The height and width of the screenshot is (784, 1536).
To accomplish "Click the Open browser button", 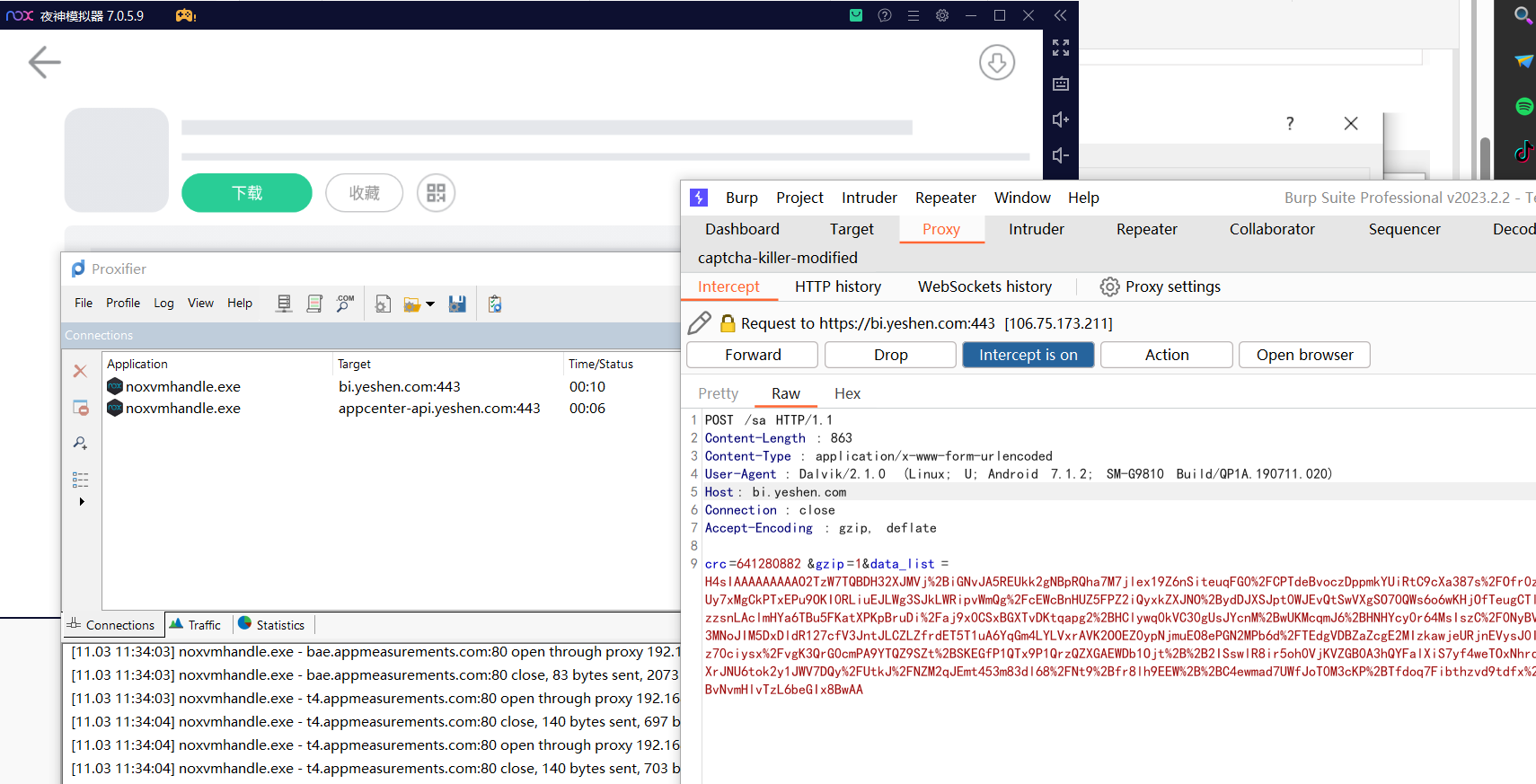I will pos(1304,355).
